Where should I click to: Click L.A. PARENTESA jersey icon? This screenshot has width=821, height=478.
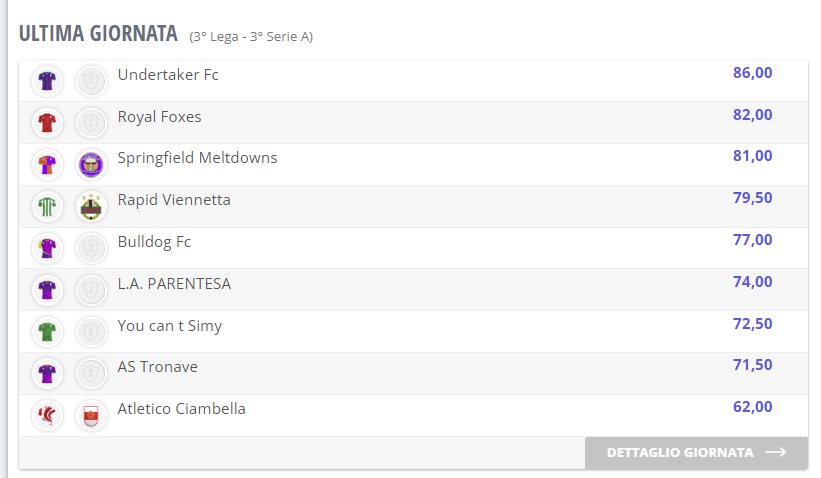click(47, 290)
